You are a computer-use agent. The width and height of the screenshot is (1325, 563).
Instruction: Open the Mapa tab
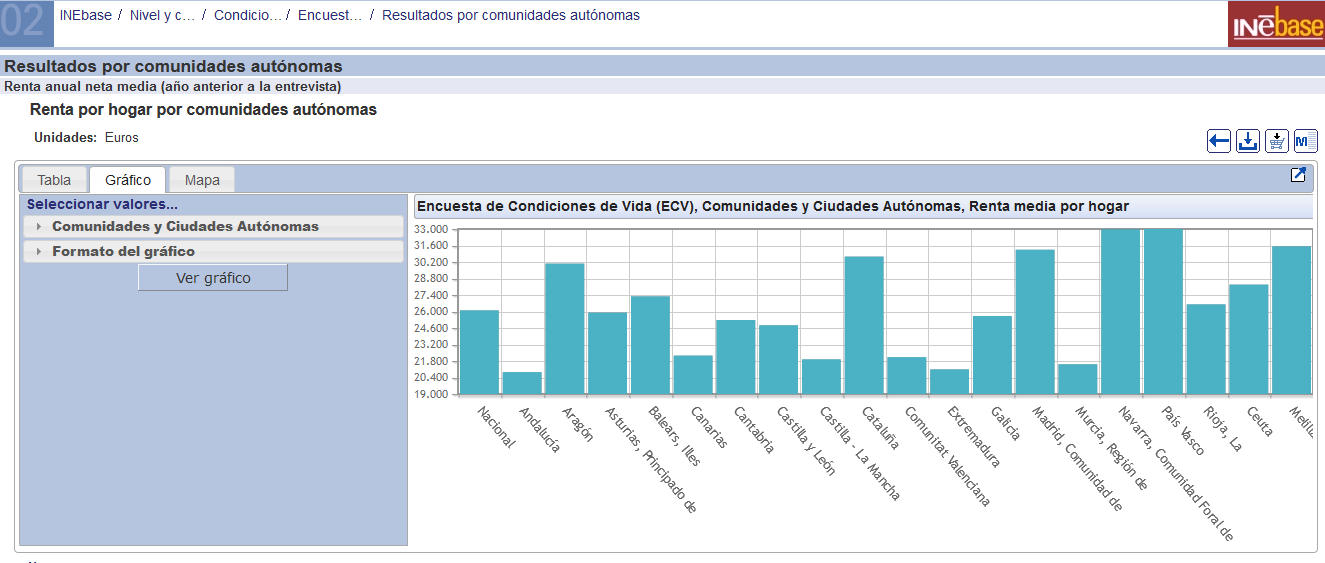[x=202, y=180]
